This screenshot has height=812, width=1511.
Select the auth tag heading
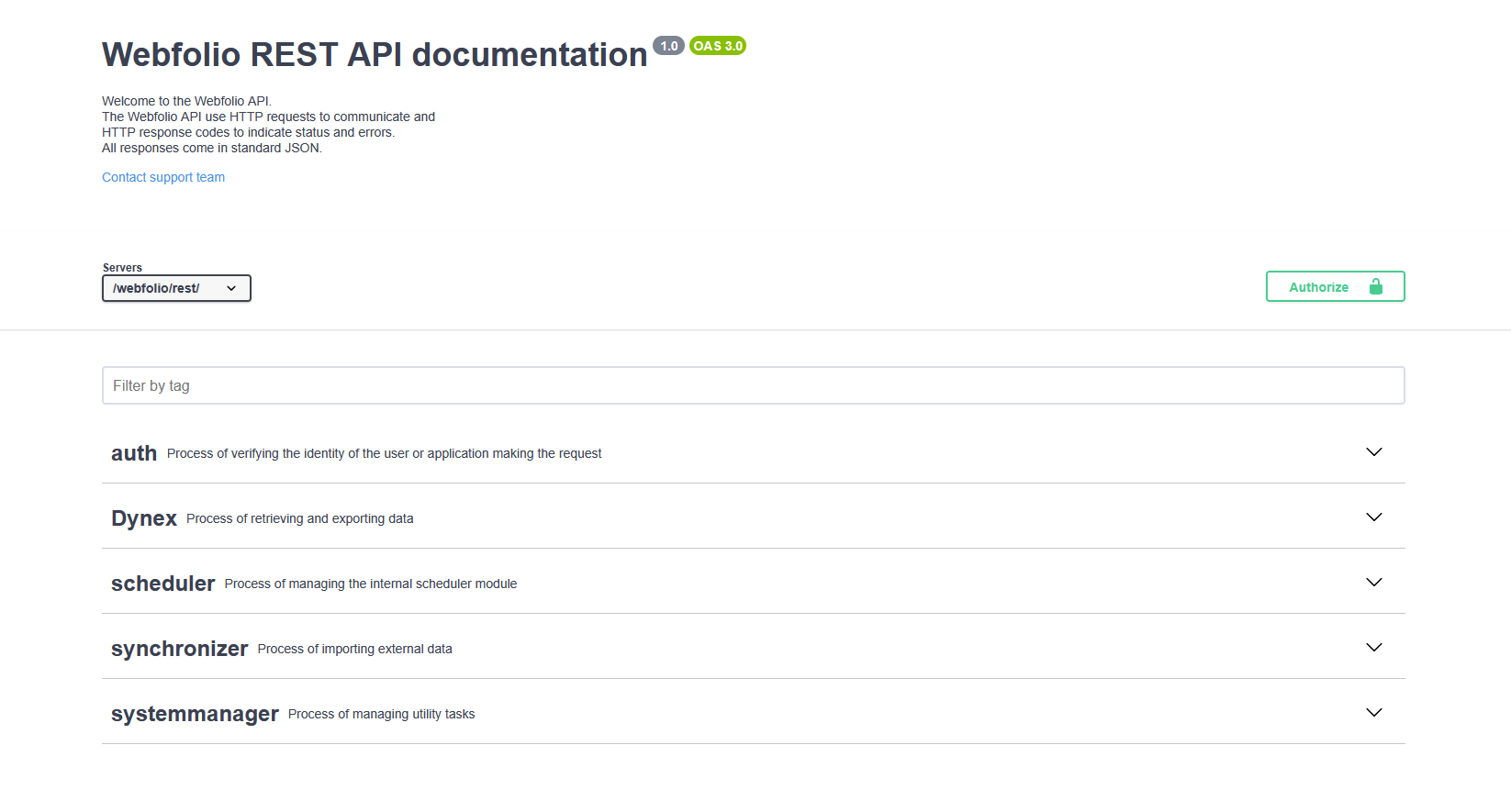134,453
